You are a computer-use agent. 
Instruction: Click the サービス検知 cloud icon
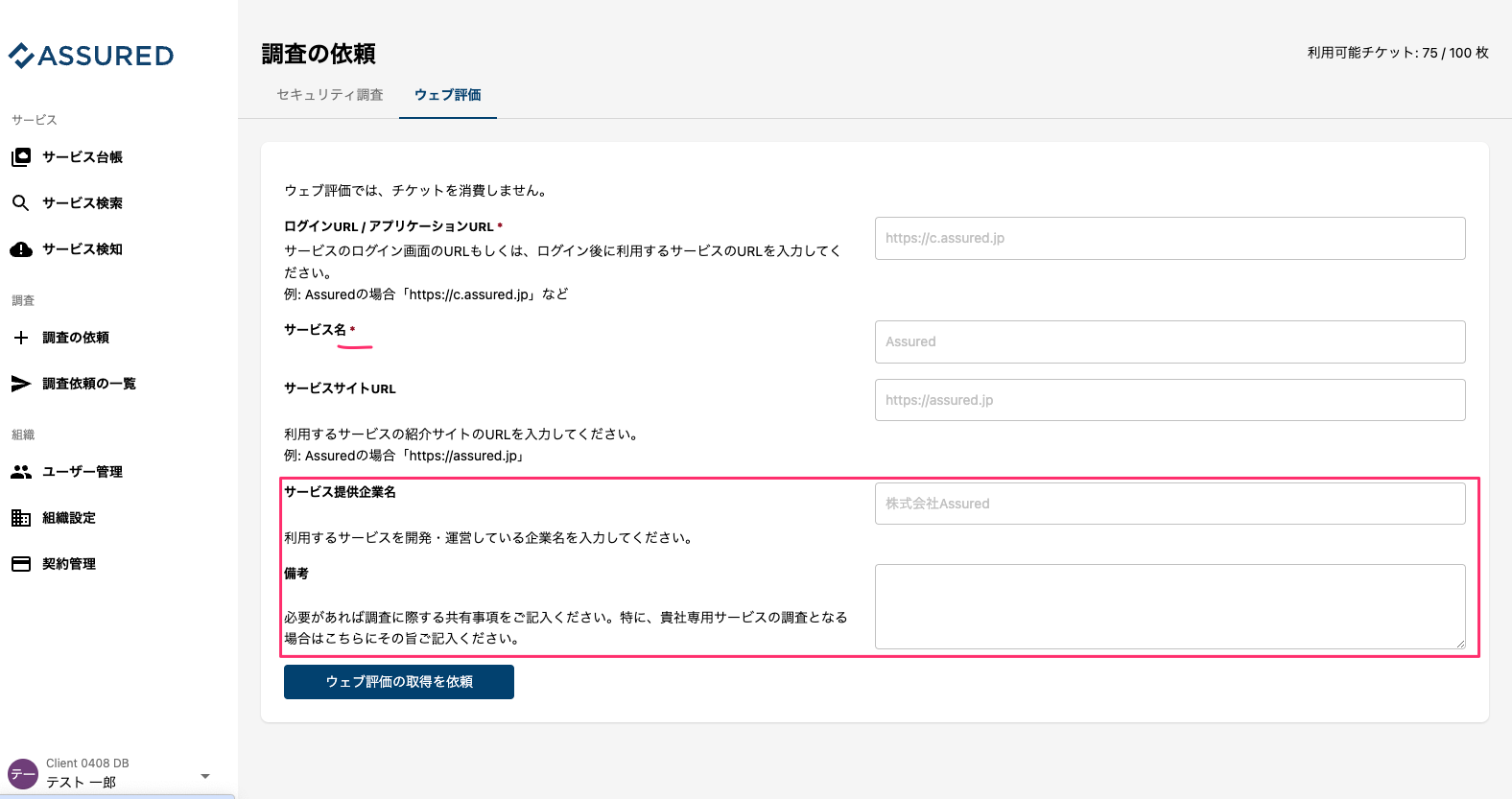click(21, 249)
